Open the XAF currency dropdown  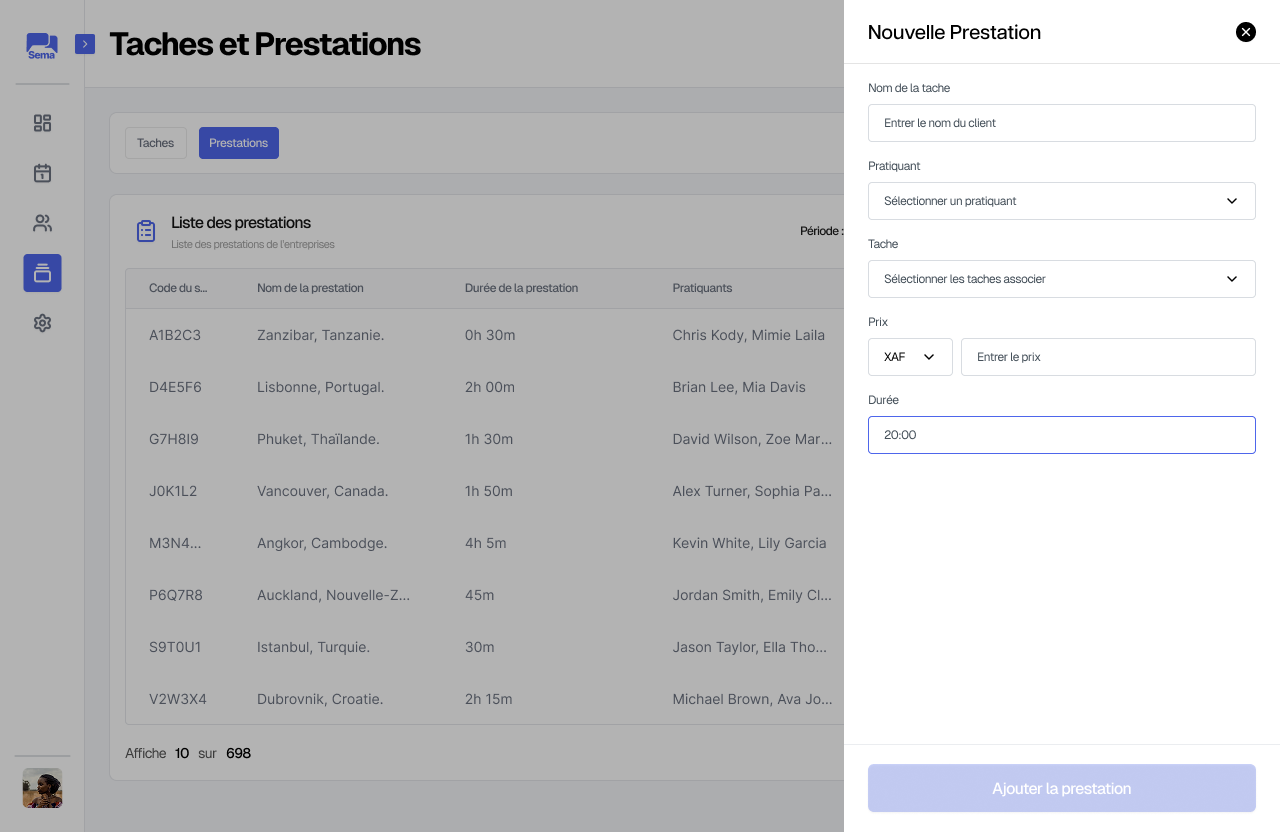pyautogui.click(x=910, y=357)
